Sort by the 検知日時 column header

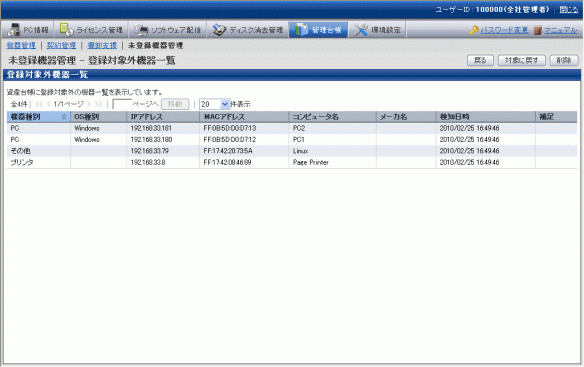point(486,117)
